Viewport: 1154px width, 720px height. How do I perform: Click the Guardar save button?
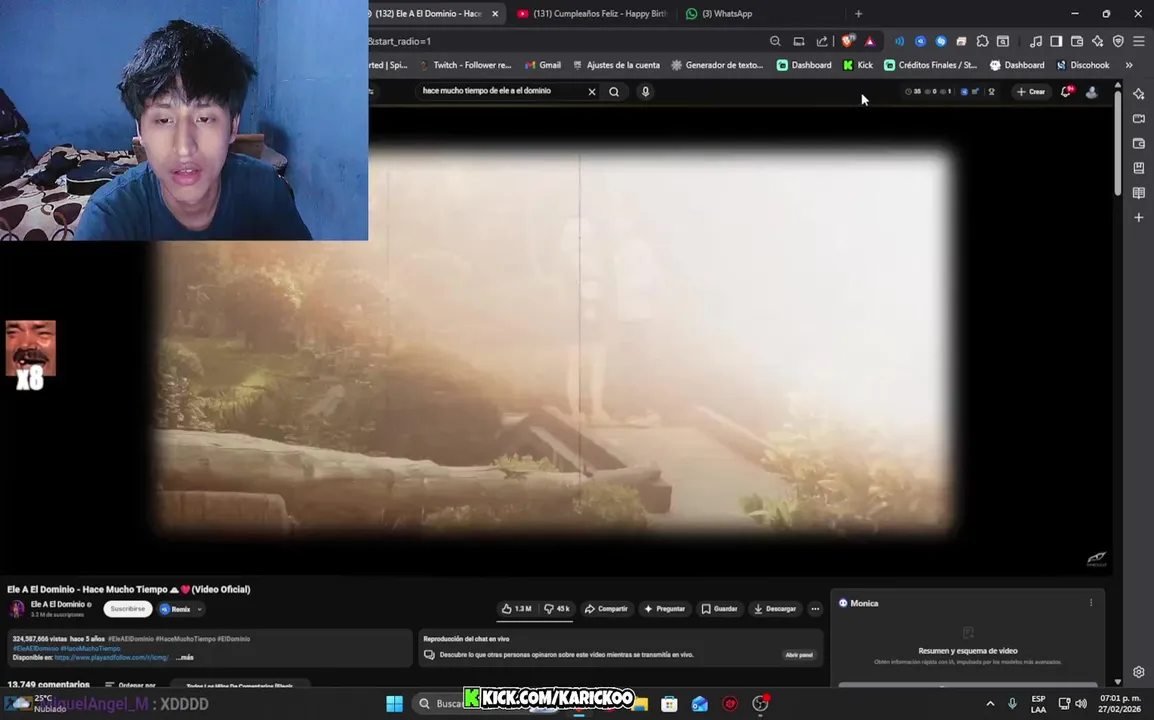click(719, 609)
